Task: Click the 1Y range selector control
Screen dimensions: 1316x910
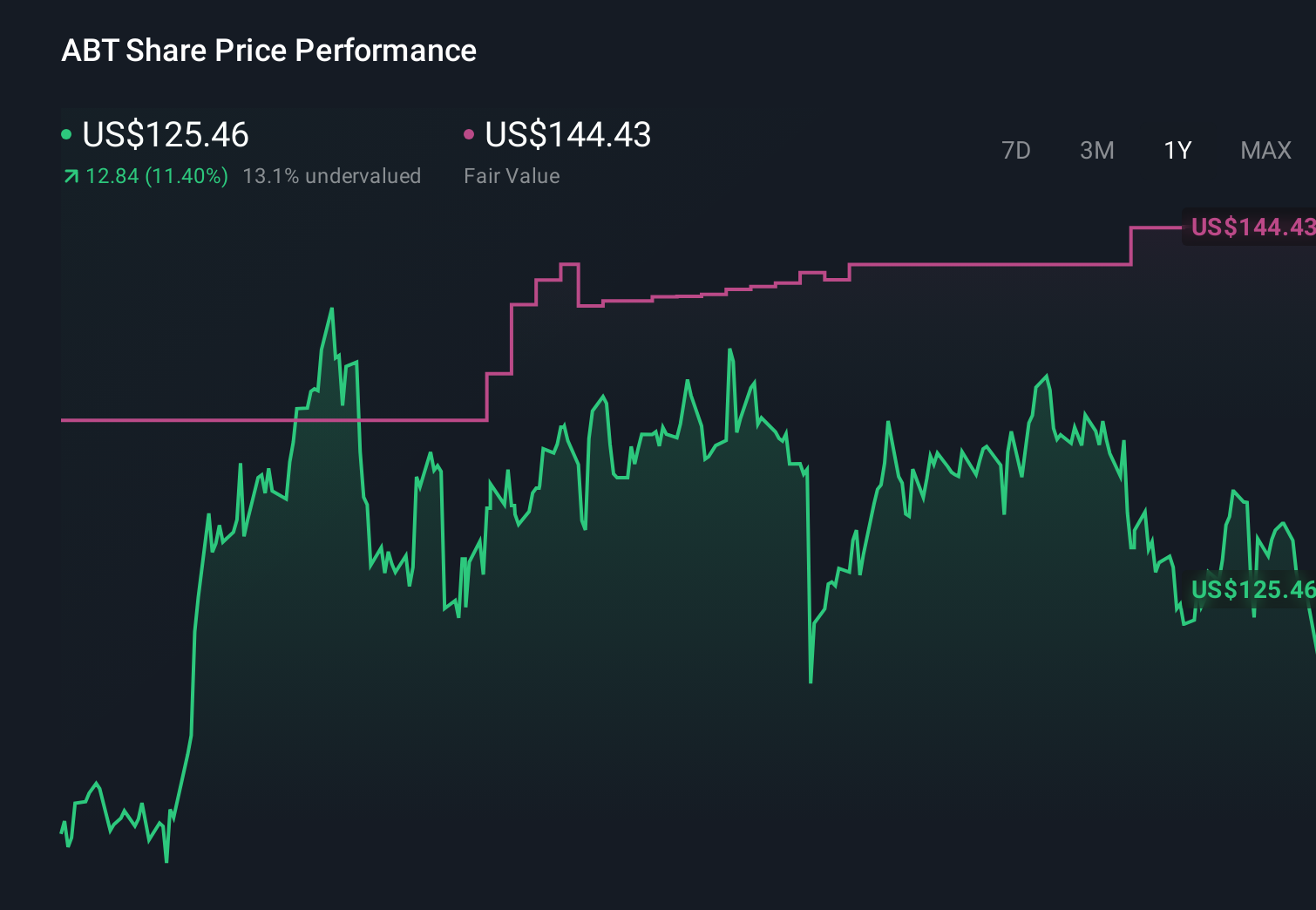Action: 1177,150
